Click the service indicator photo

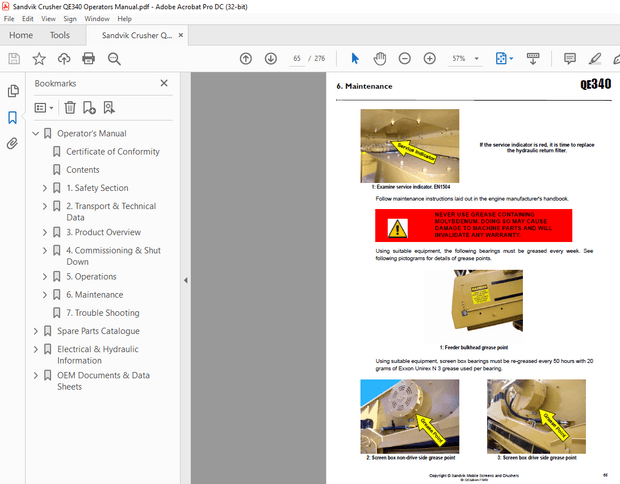[x=410, y=146]
